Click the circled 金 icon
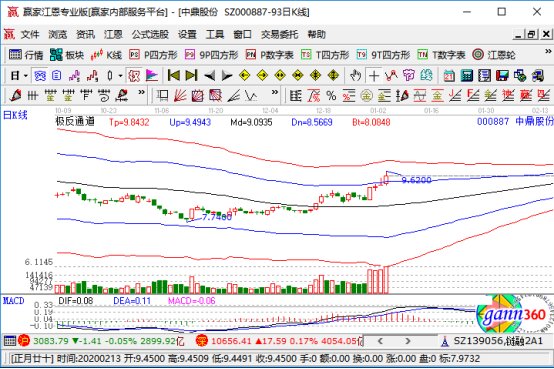Viewport: 554px width, 369px height. click(x=367, y=95)
